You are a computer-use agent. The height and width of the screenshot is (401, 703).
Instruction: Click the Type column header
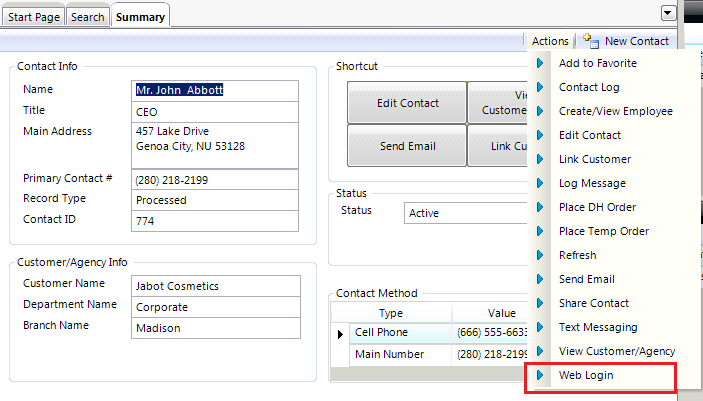[391, 313]
